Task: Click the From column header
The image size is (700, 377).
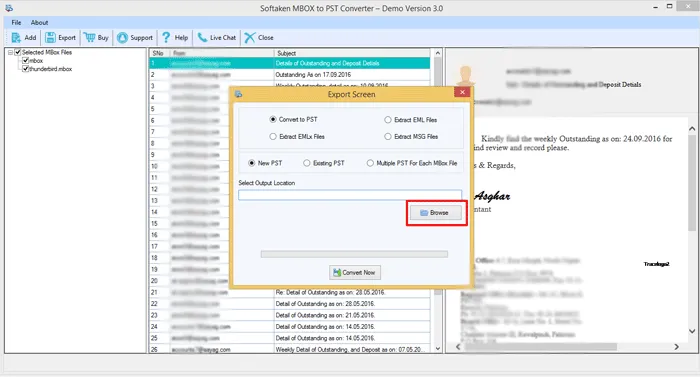Action: [x=222, y=53]
